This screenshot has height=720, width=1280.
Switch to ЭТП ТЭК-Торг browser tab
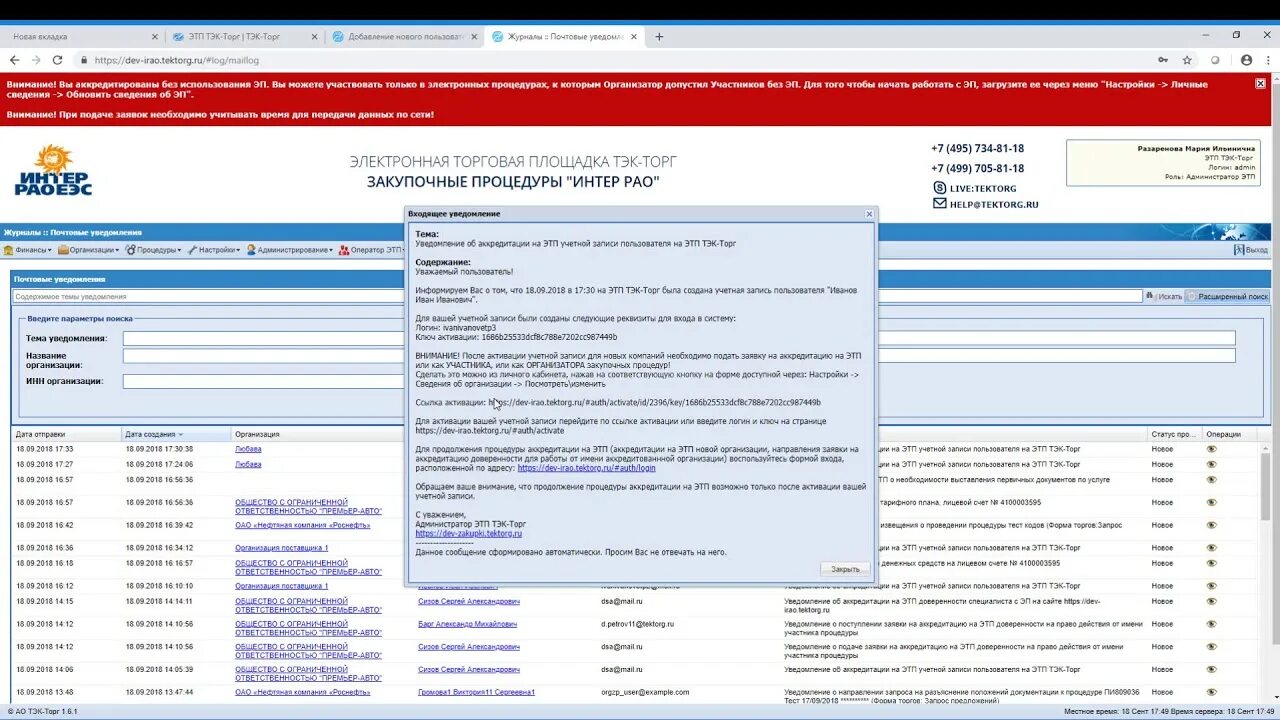[242, 36]
